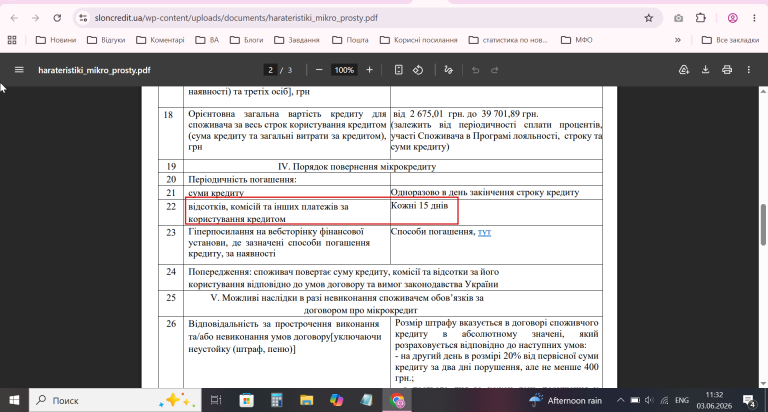
Task: View site information for sloncredit.ua
Action: 83,18
